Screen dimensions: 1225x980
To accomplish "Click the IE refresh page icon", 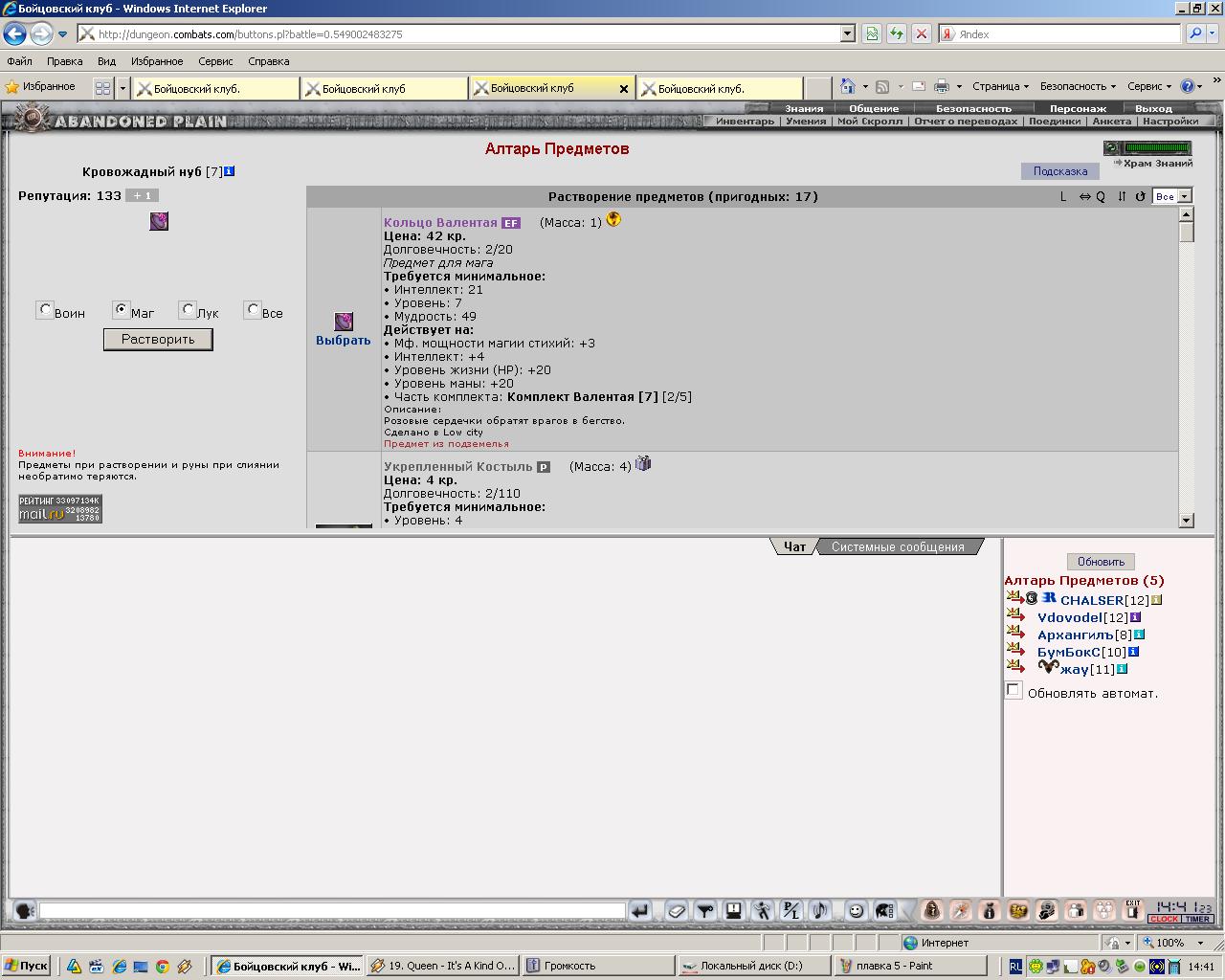I will pyautogui.click(x=896, y=33).
